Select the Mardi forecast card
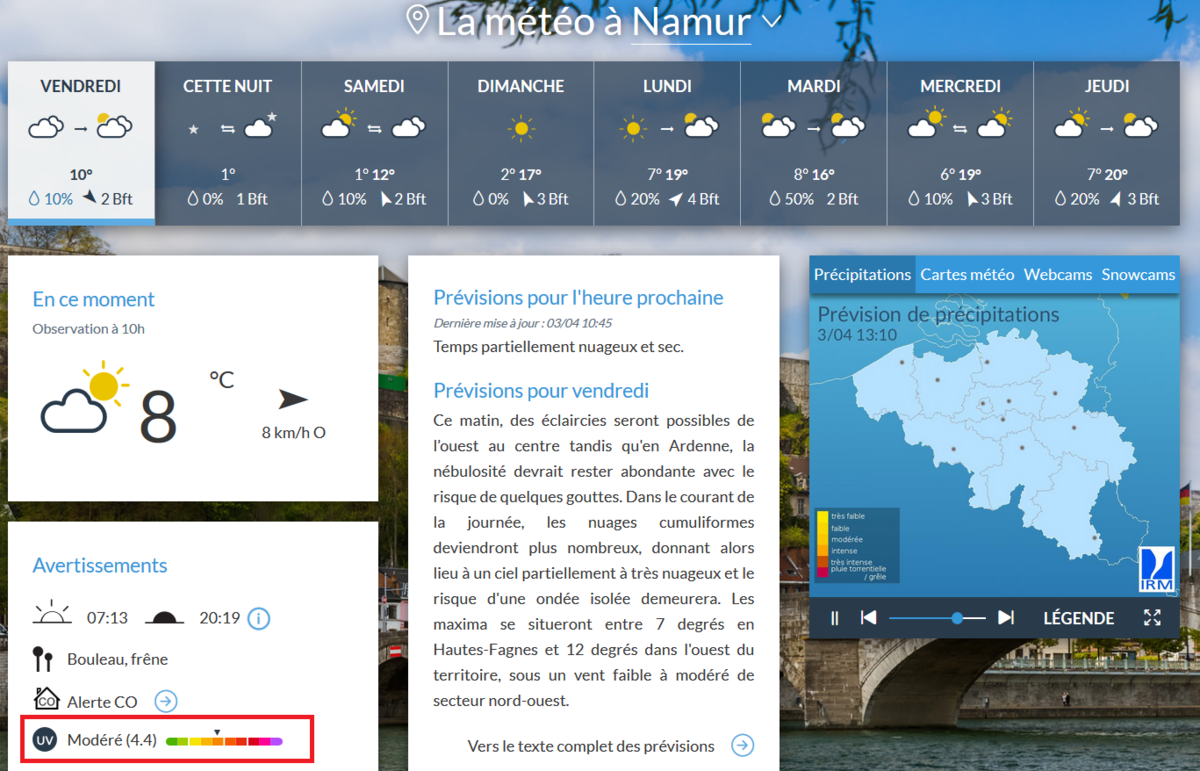This screenshot has height=771, width=1200. coord(813,142)
